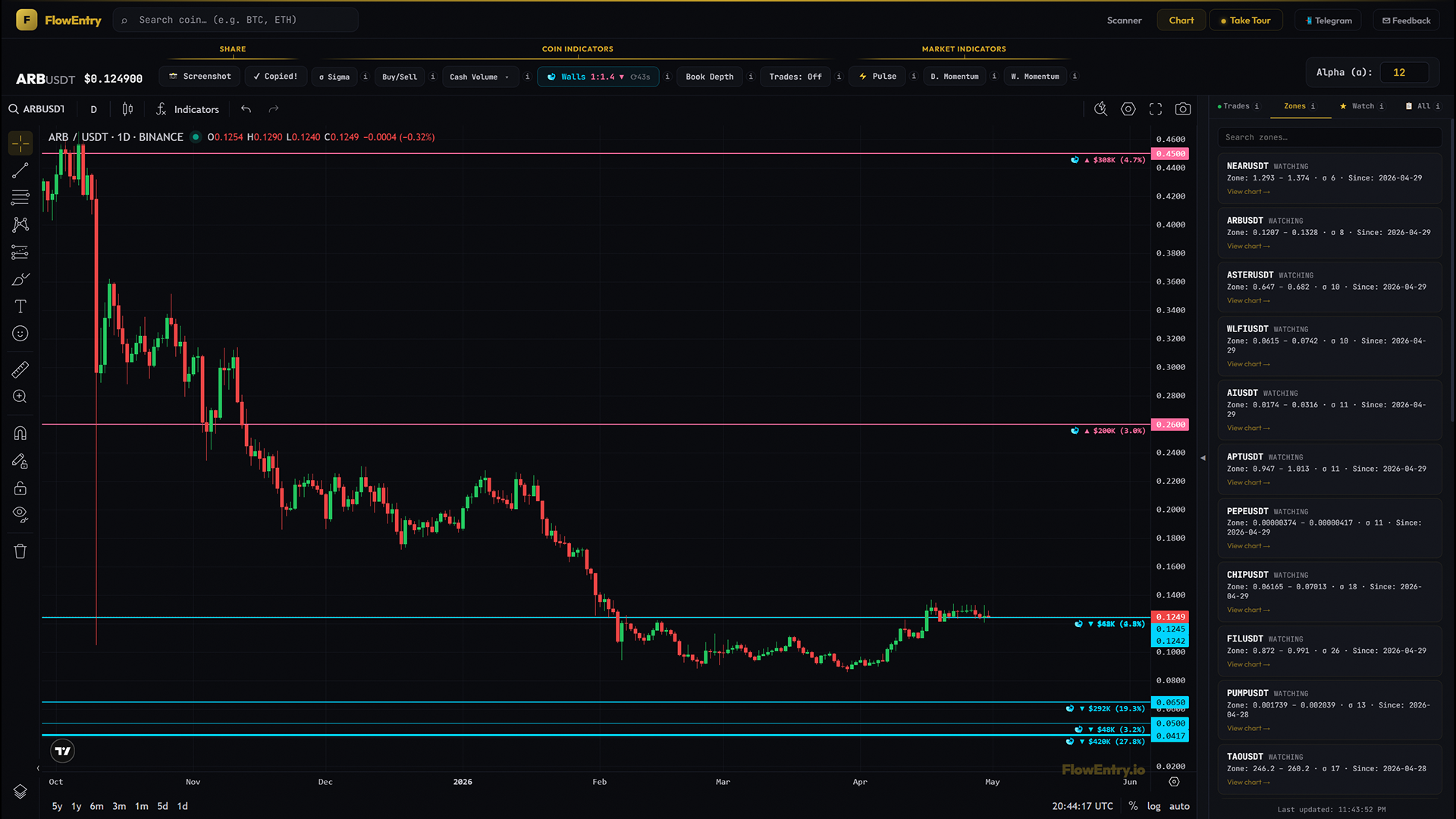The width and height of the screenshot is (1456, 819).
Task: Open the Scanner page
Action: click(x=1124, y=20)
